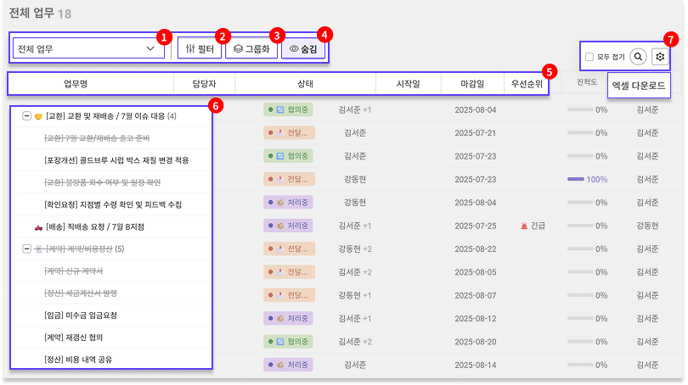Open task [교환] 교환 및 재배송 / 7월 이슈 대응
Image resolution: width=688 pixels, height=385 pixels.
[111, 116]
